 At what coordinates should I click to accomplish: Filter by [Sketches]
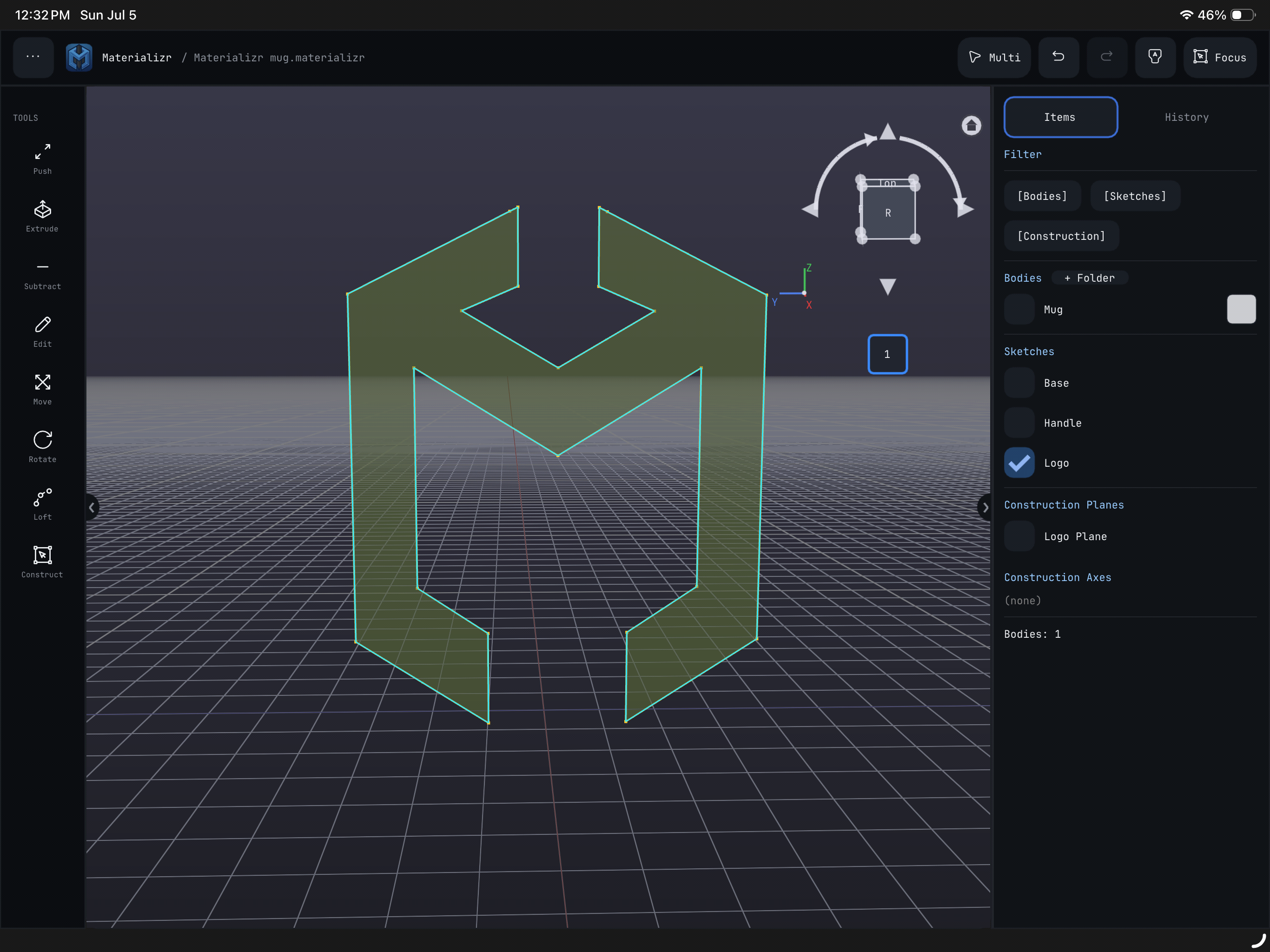pyautogui.click(x=1135, y=196)
